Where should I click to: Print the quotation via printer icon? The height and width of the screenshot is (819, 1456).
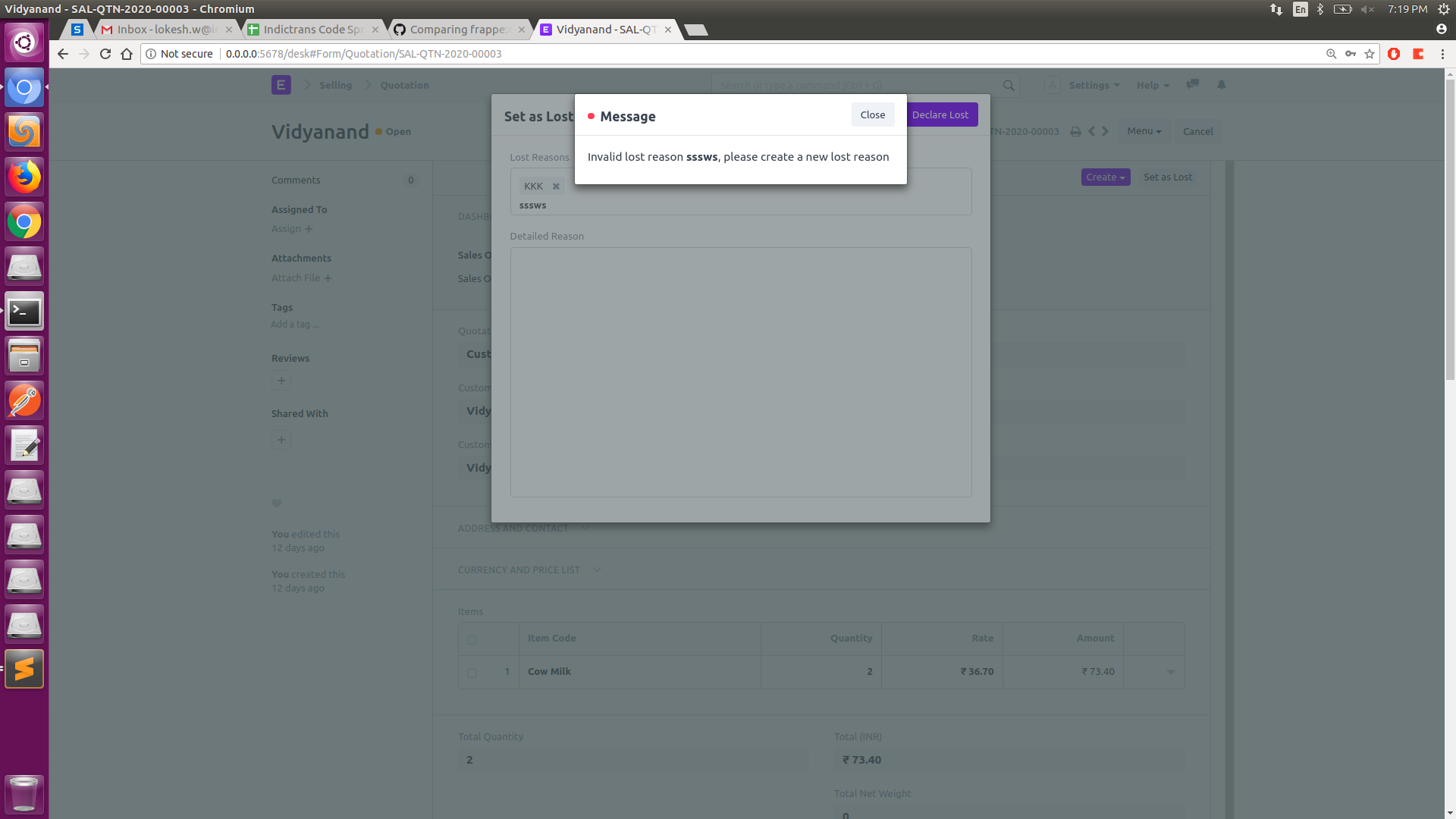[1075, 131]
